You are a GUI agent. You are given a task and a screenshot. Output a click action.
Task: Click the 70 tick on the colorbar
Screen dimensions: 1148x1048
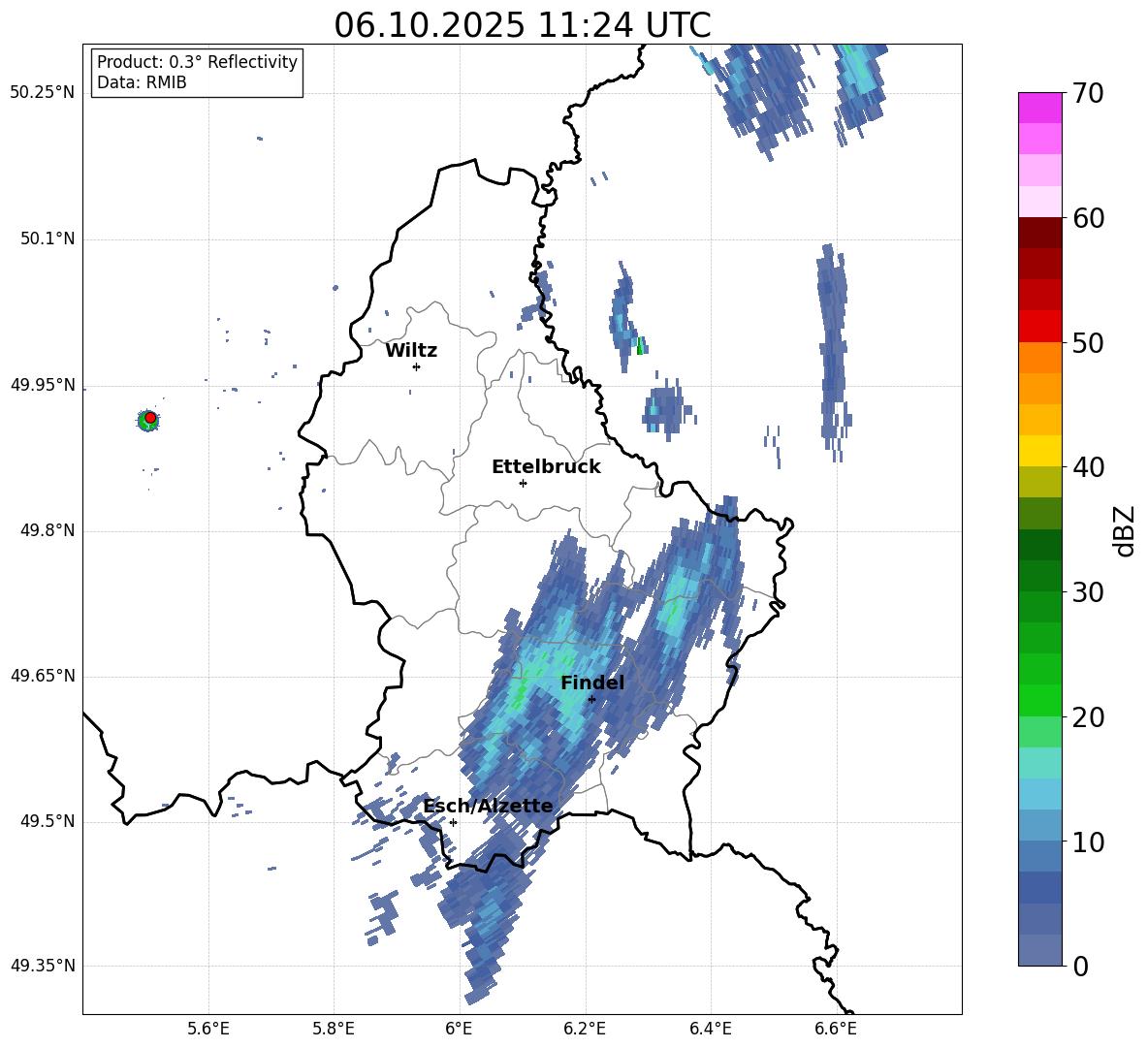point(1089,93)
